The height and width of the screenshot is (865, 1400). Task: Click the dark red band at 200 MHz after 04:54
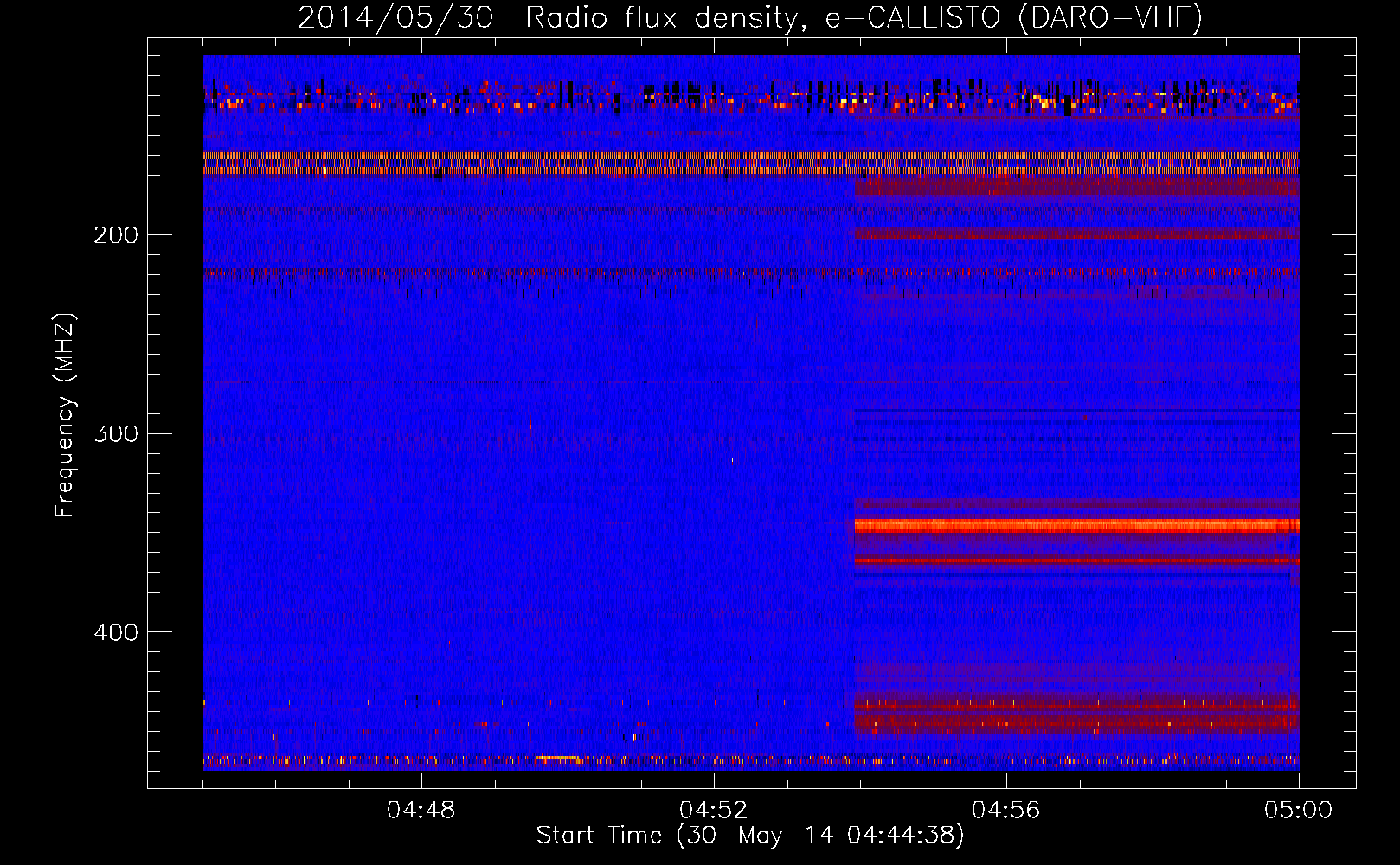point(1076,233)
